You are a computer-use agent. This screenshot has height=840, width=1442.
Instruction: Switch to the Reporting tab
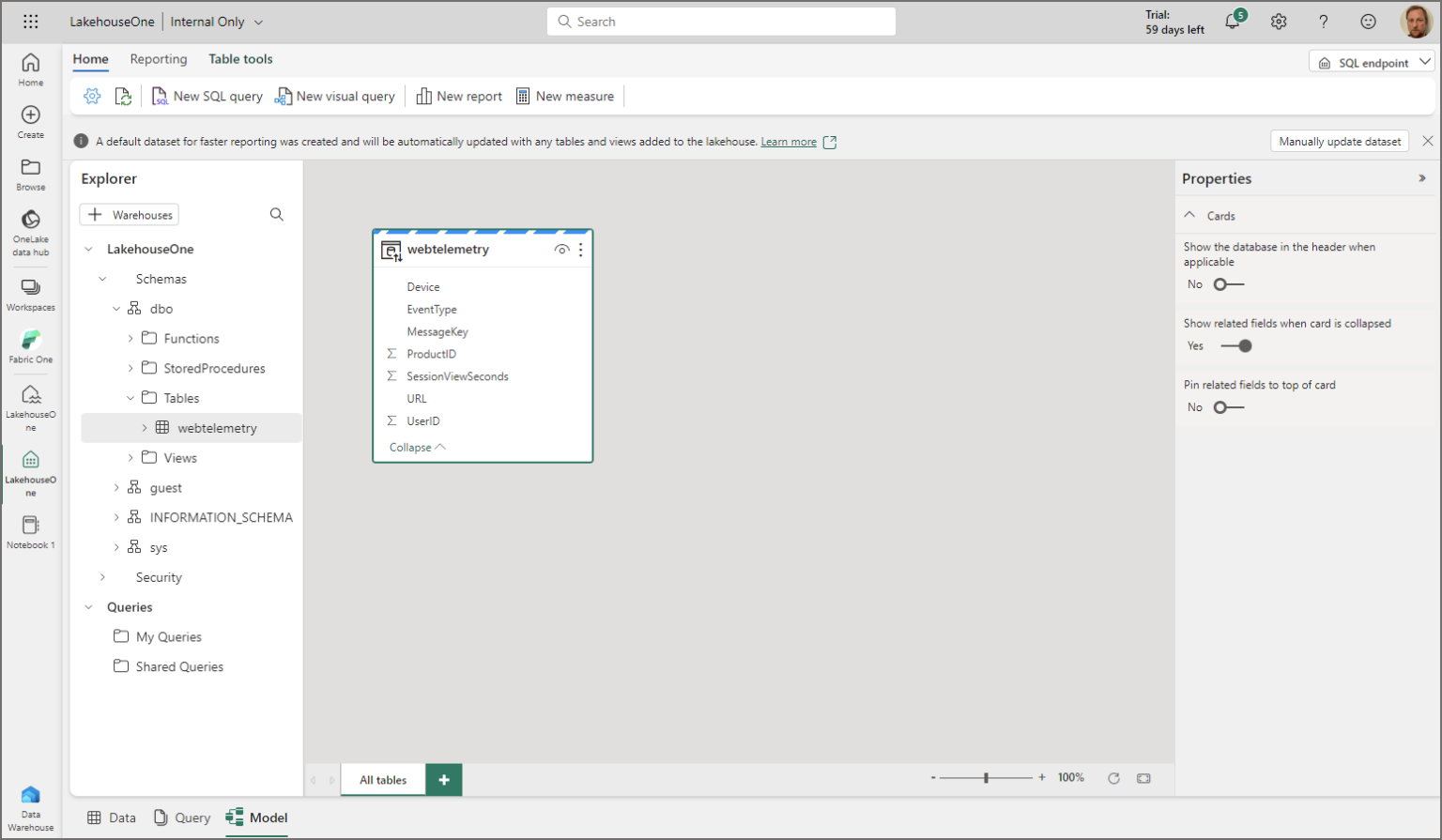coord(158,58)
